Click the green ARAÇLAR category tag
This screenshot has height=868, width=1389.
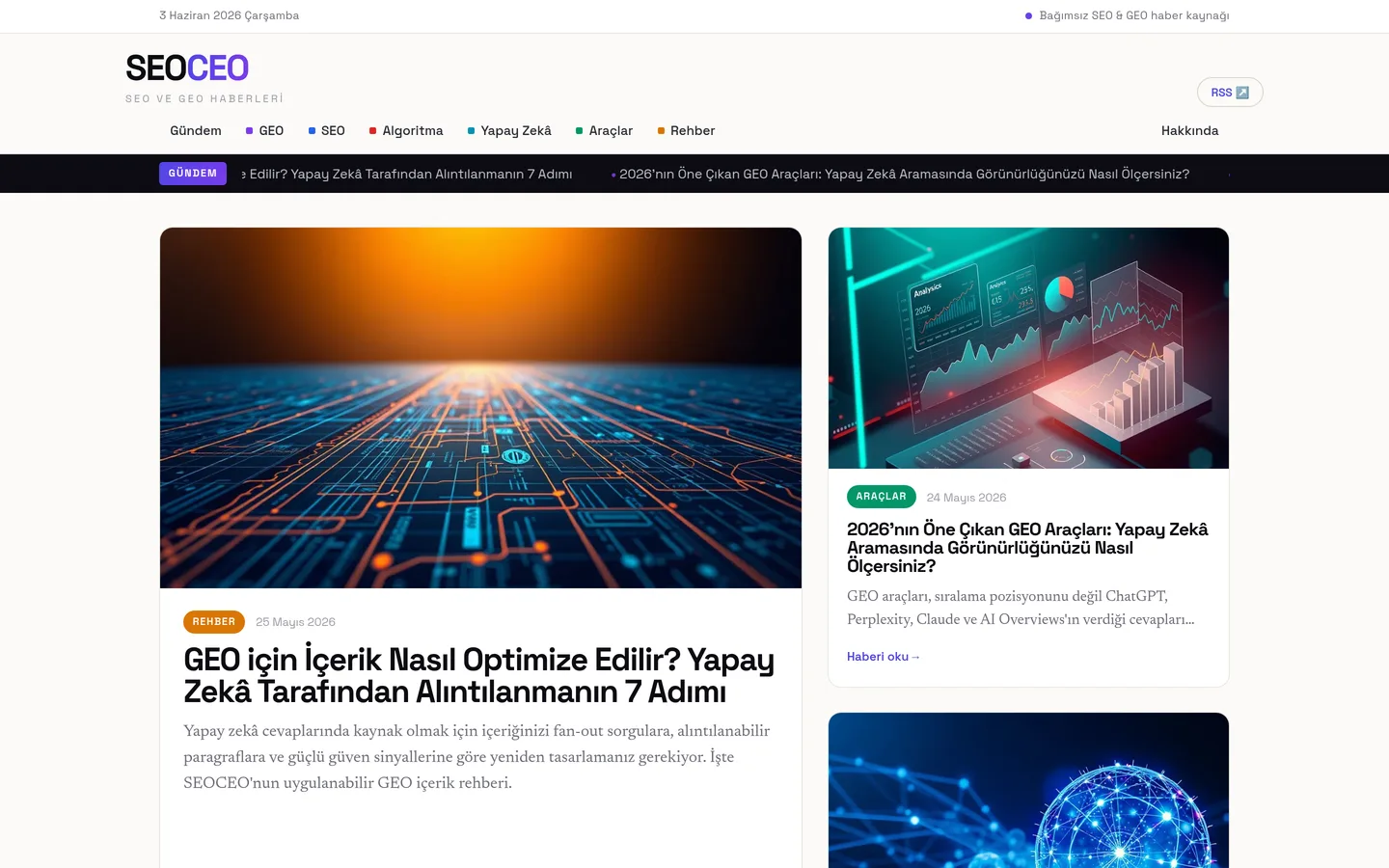click(882, 497)
